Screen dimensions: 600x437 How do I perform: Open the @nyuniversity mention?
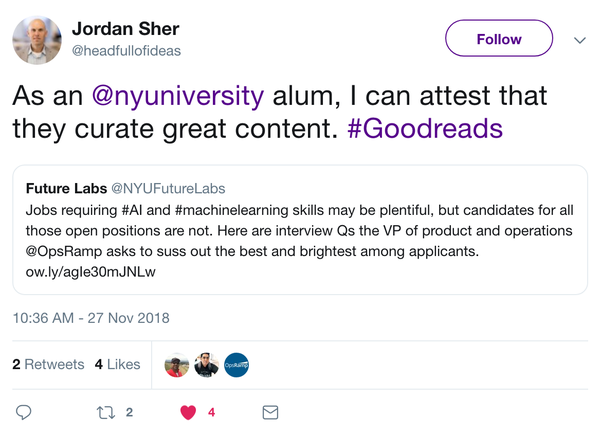[x=177, y=96]
